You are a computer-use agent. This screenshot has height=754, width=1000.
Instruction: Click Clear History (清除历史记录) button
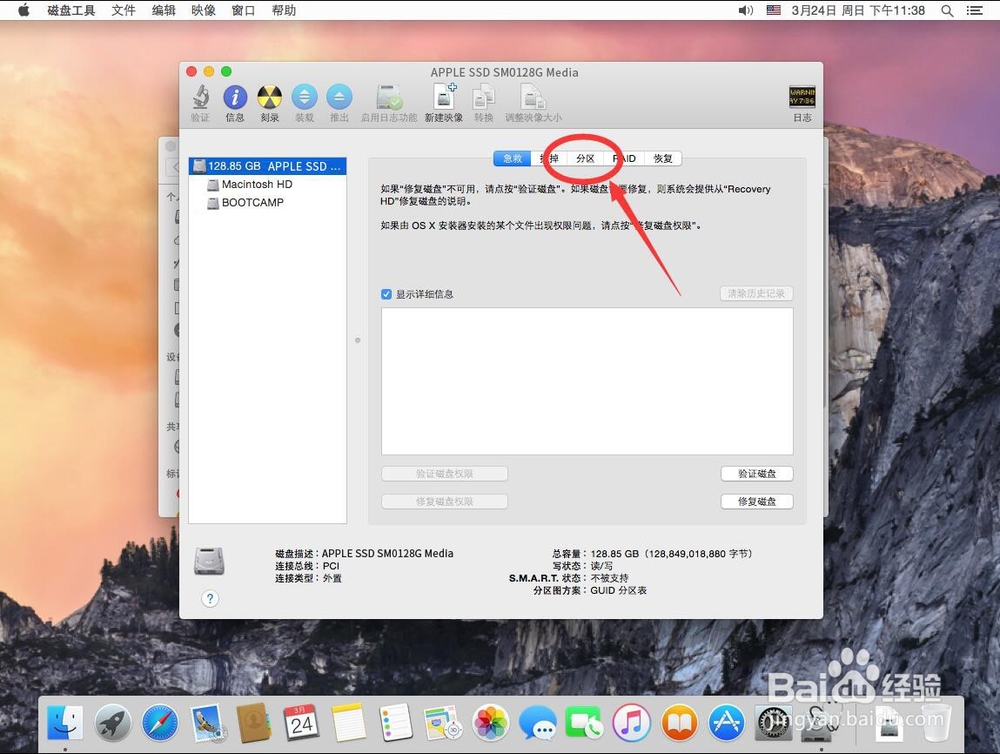(x=756, y=293)
